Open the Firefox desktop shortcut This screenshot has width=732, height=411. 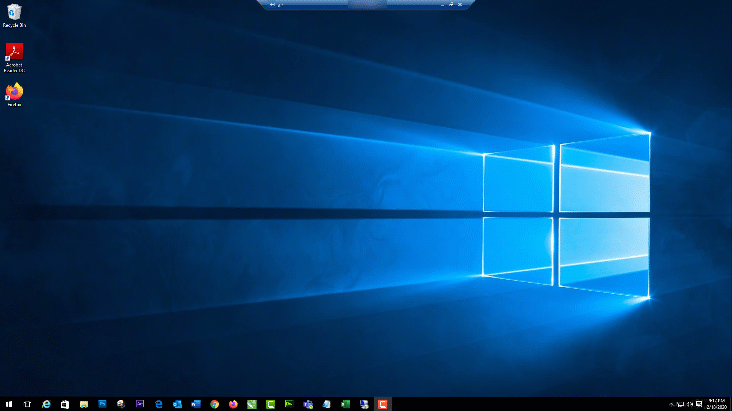(14, 95)
